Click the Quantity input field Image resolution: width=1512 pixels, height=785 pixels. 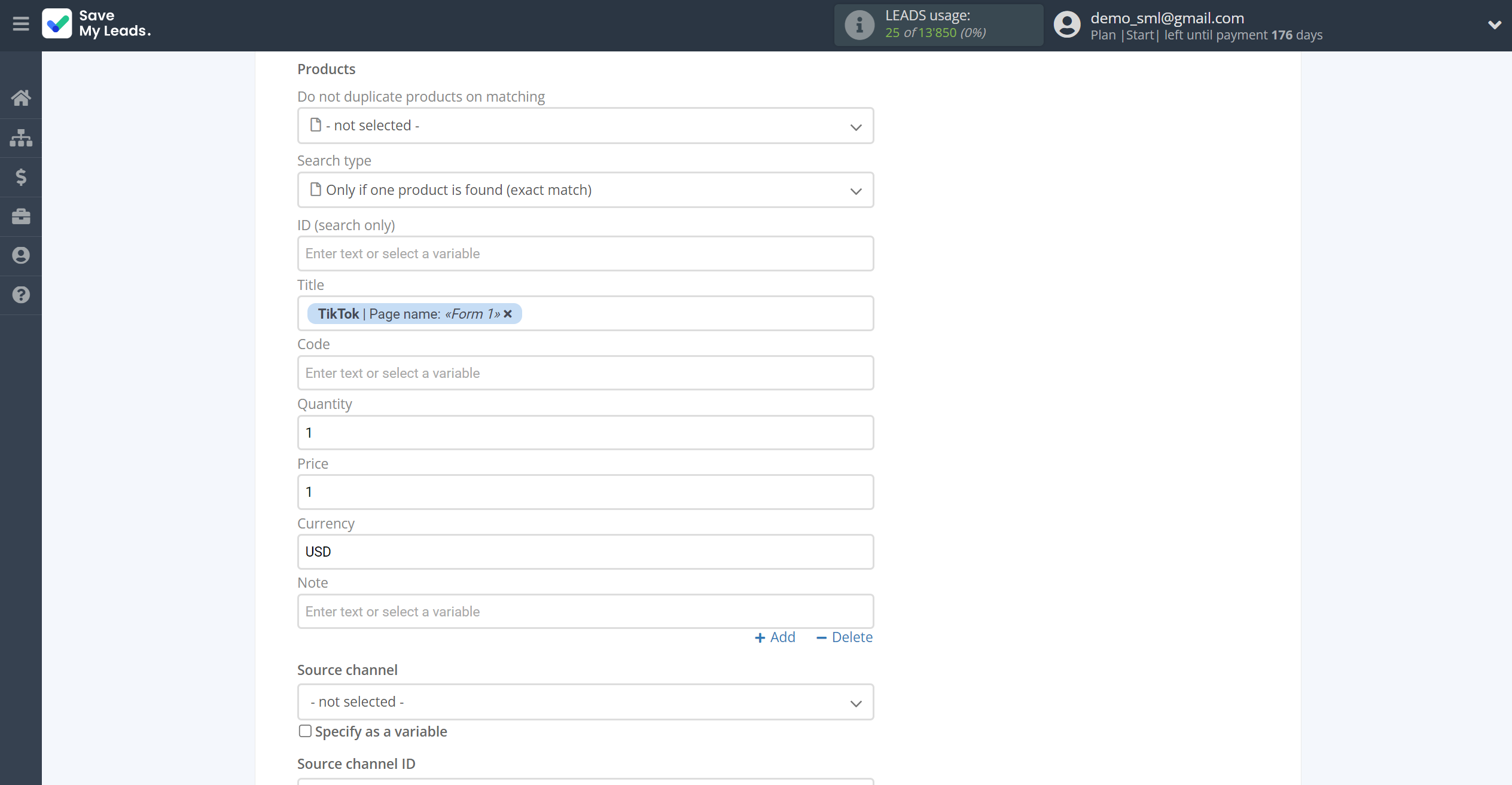coord(586,432)
